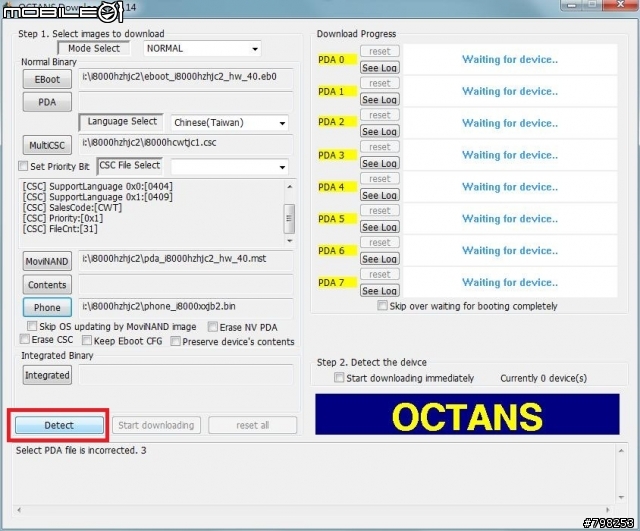
Task: Click the CSC list scroll up arrow
Action: [x=289, y=187]
